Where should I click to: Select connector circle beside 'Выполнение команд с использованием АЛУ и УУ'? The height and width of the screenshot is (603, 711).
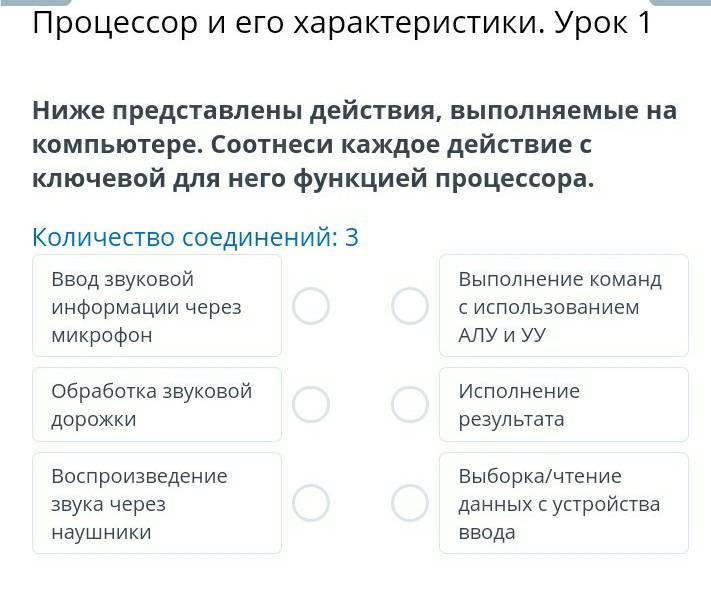[409, 306]
